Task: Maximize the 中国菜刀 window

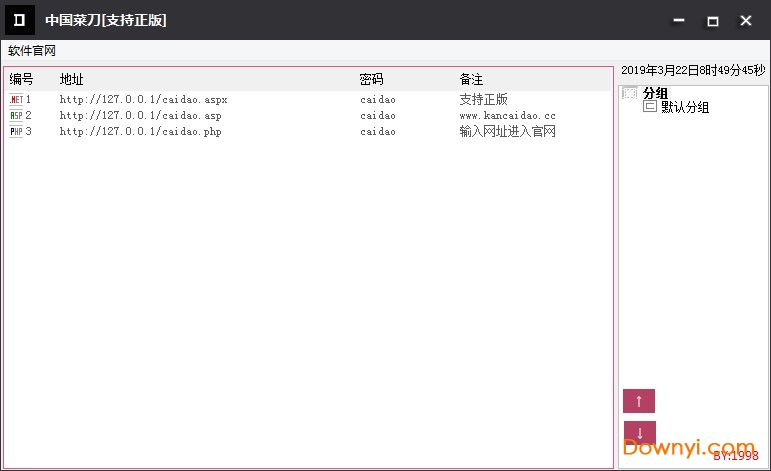Action: pos(712,21)
